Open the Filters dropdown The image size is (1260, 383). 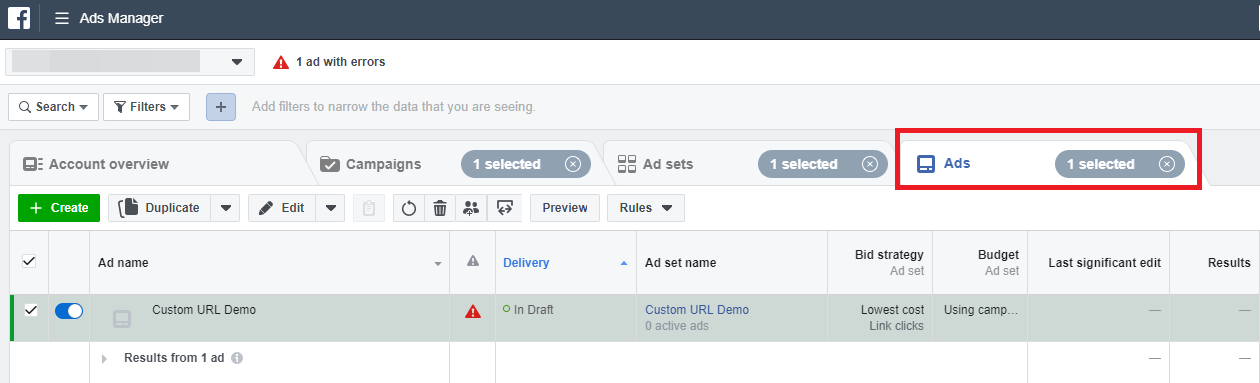(146, 107)
